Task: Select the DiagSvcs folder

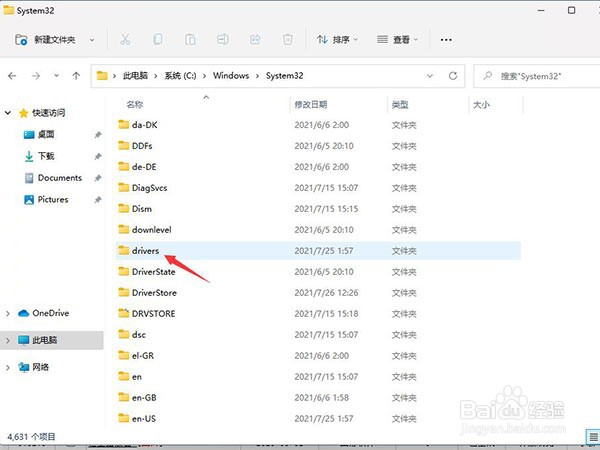Action: coord(318,188)
